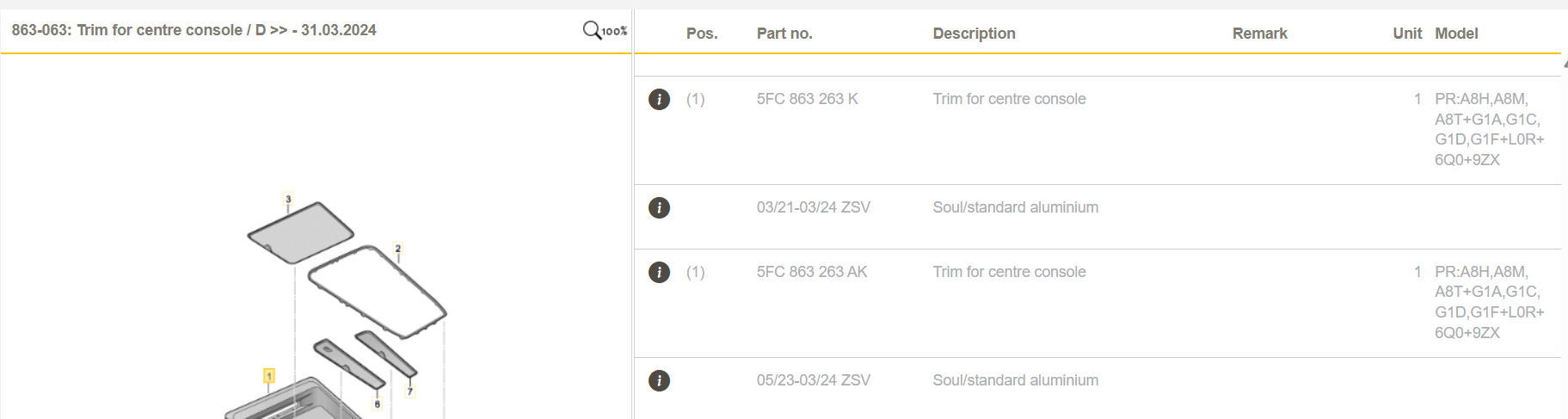Select highlighted callout 1 in the diagram

269,376
